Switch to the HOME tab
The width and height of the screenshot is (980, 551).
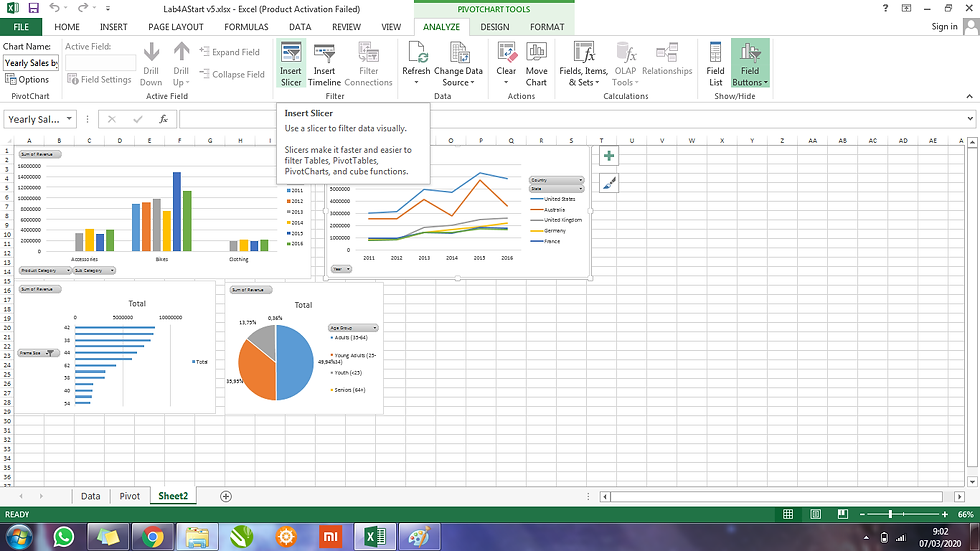67,27
